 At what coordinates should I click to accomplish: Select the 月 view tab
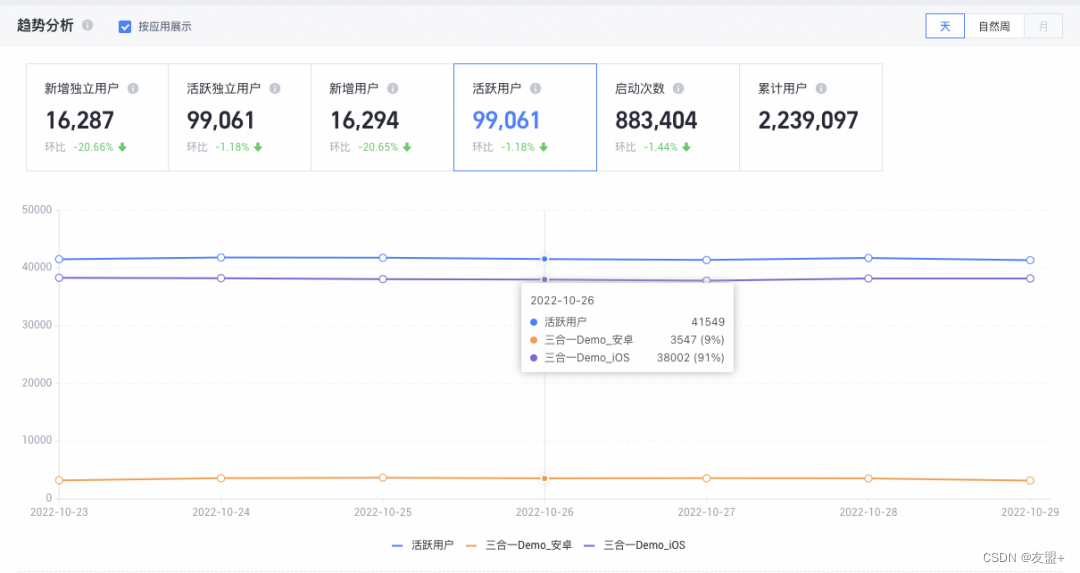pyautogui.click(x=1043, y=26)
